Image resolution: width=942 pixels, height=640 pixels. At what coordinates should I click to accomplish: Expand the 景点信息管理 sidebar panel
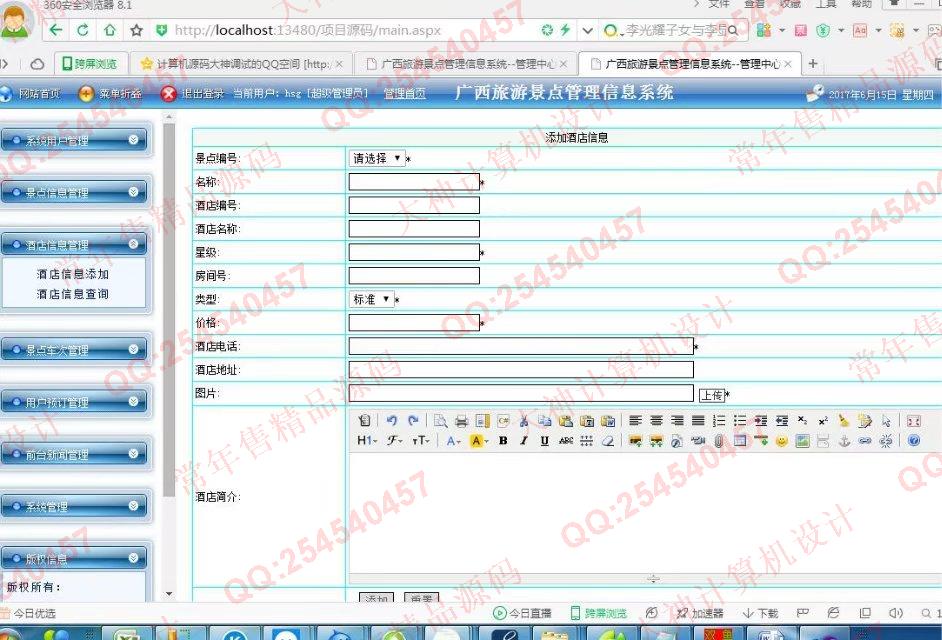75,192
